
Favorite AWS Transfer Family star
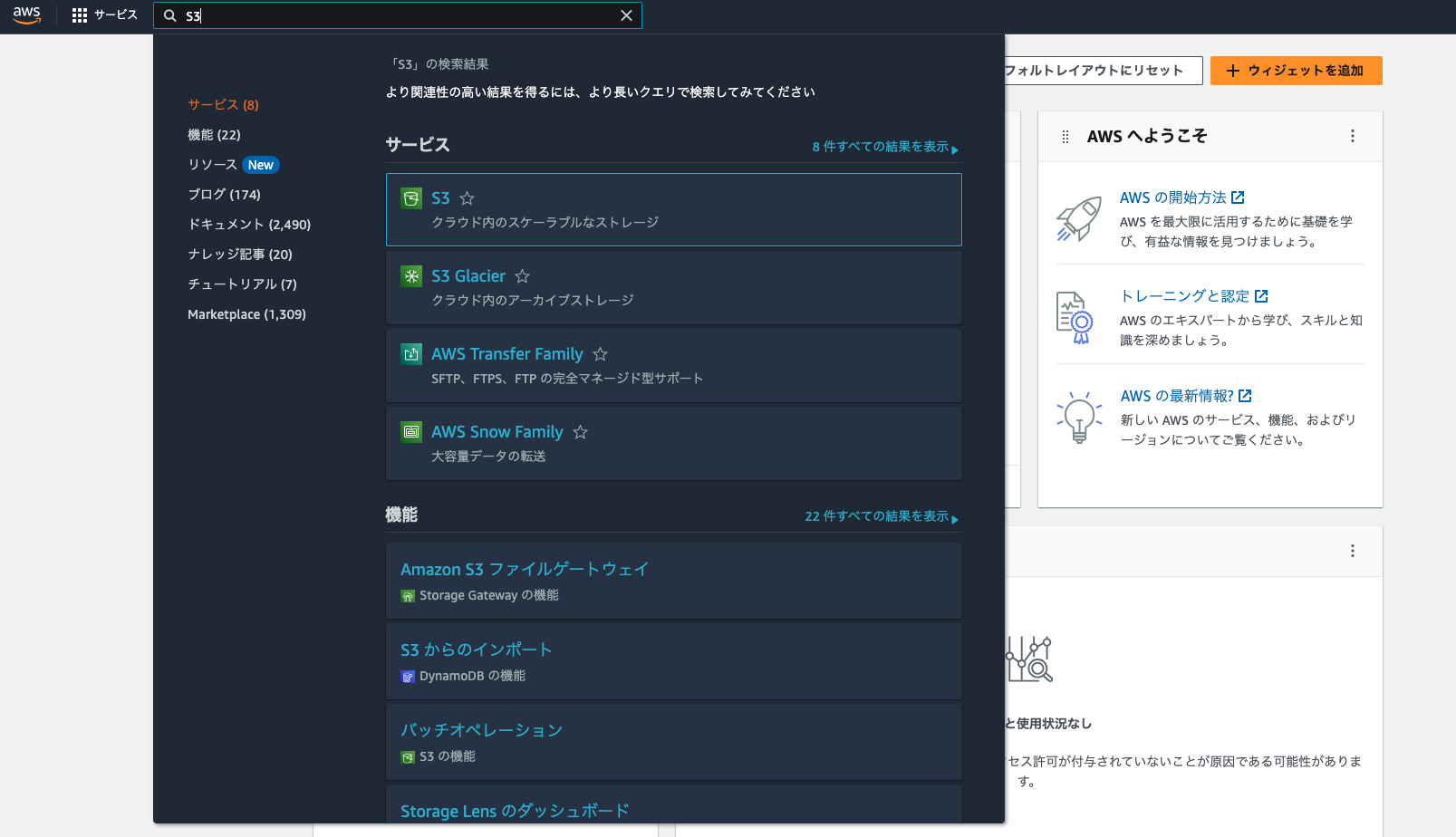(601, 354)
